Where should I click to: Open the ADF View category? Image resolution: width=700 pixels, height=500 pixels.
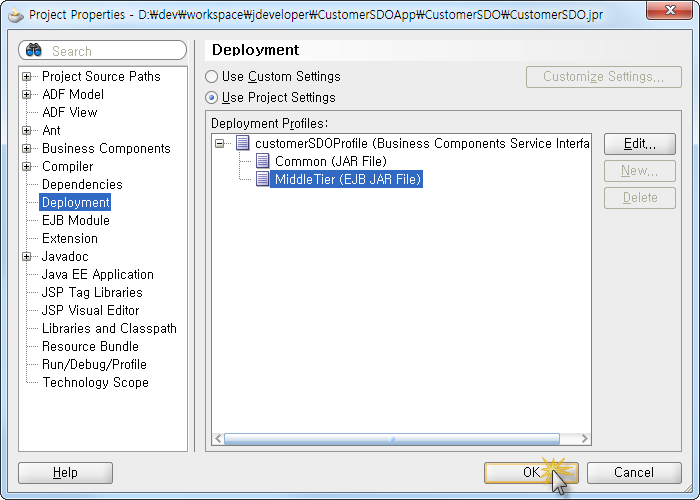tap(70, 112)
